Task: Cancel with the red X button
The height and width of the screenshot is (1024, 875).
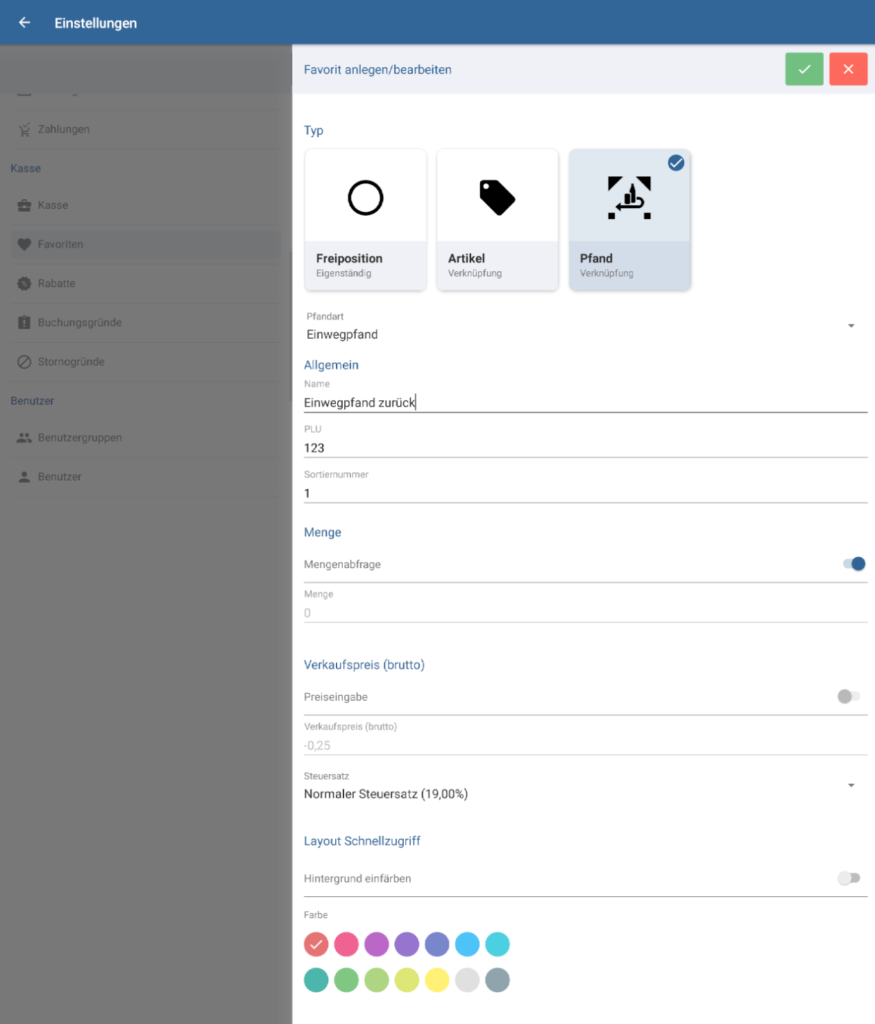Action: point(848,69)
